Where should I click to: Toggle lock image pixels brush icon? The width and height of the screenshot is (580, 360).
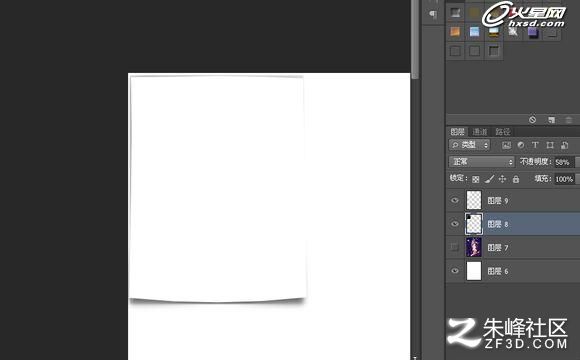coord(489,179)
